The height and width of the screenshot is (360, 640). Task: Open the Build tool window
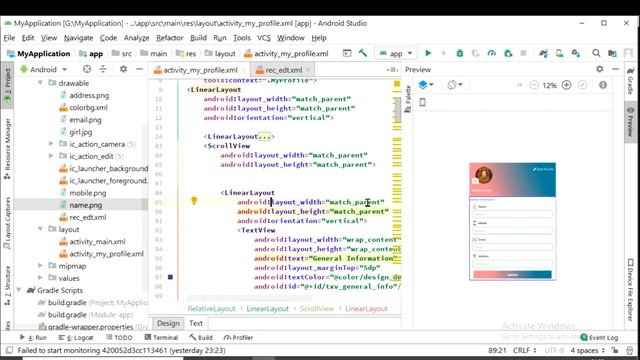(201, 338)
